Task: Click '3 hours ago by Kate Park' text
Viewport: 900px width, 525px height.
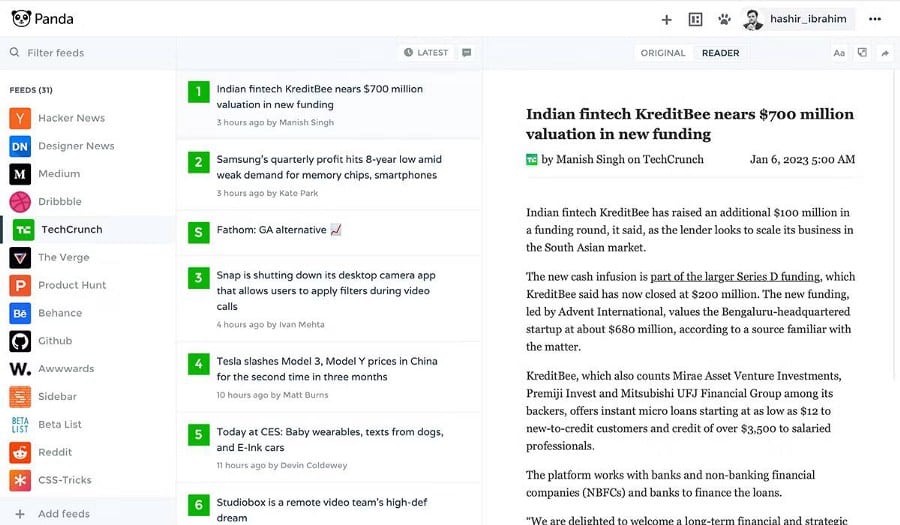Action: tap(267, 193)
